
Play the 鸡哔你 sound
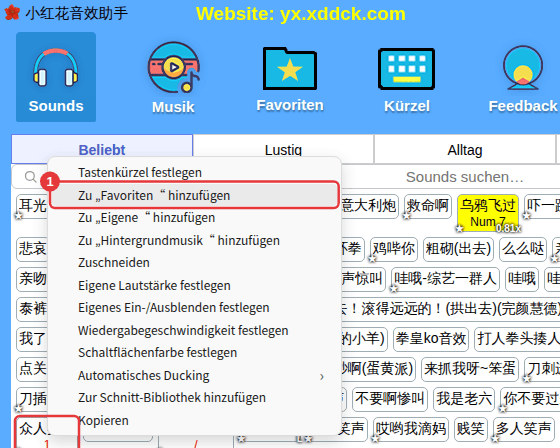[394, 249]
